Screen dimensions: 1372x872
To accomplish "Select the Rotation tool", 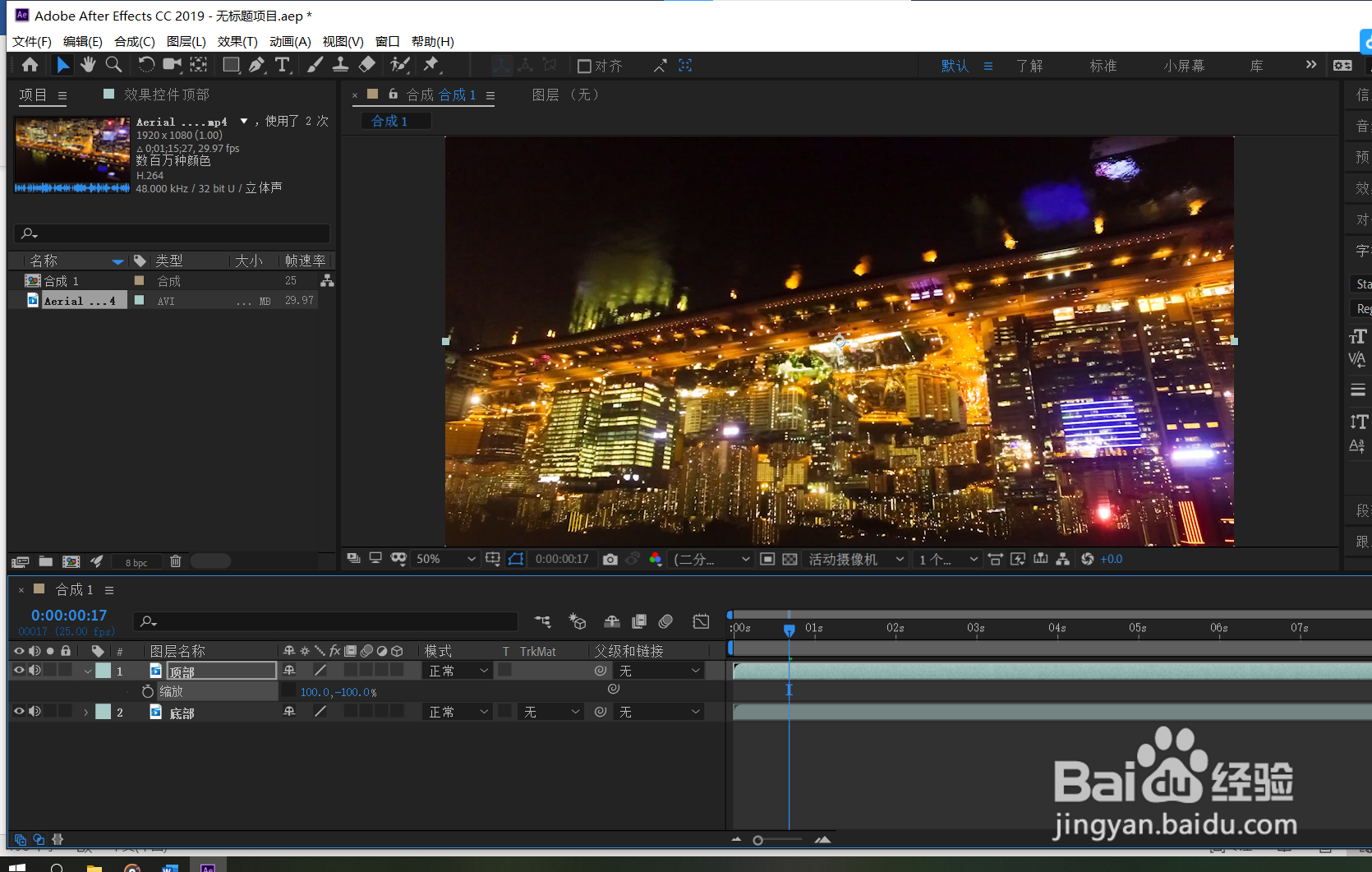I will tap(146, 65).
